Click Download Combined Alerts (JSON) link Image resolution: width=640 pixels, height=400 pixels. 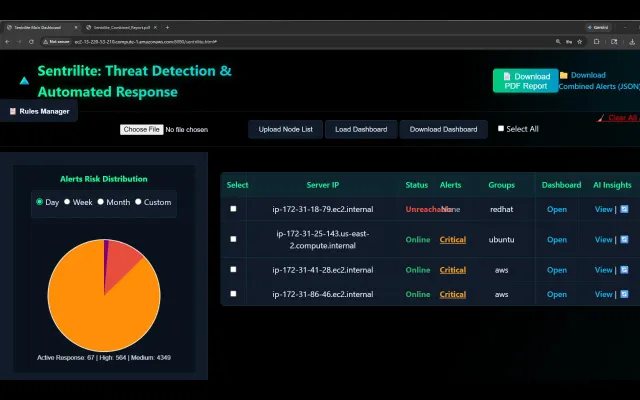598,81
